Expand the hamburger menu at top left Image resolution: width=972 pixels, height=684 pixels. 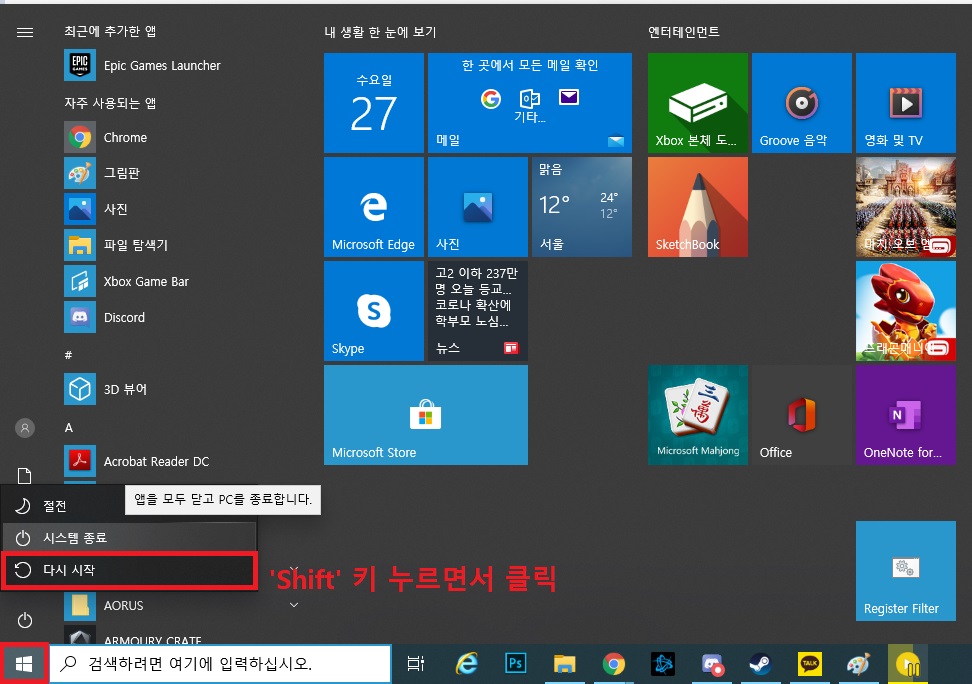click(25, 32)
